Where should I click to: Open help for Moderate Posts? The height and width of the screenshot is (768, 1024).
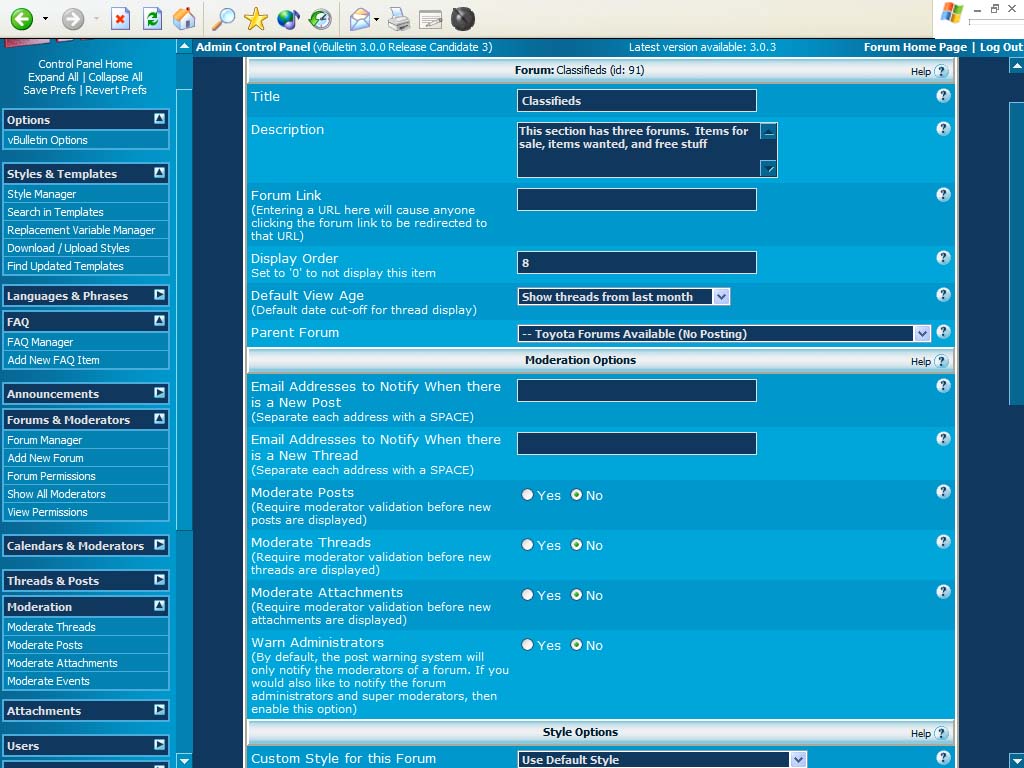(943, 492)
